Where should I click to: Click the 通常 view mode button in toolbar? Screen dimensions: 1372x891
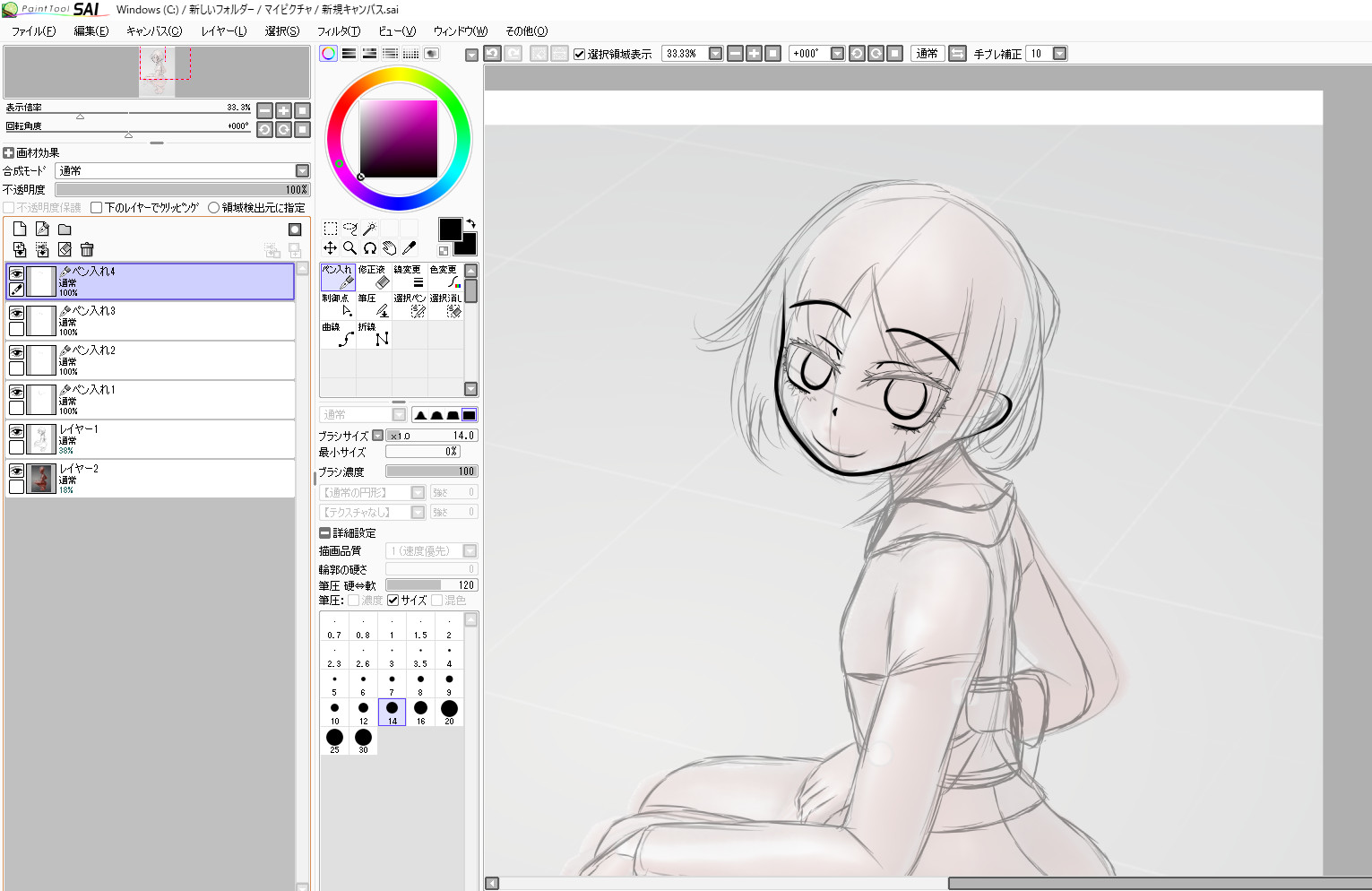(927, 54)
